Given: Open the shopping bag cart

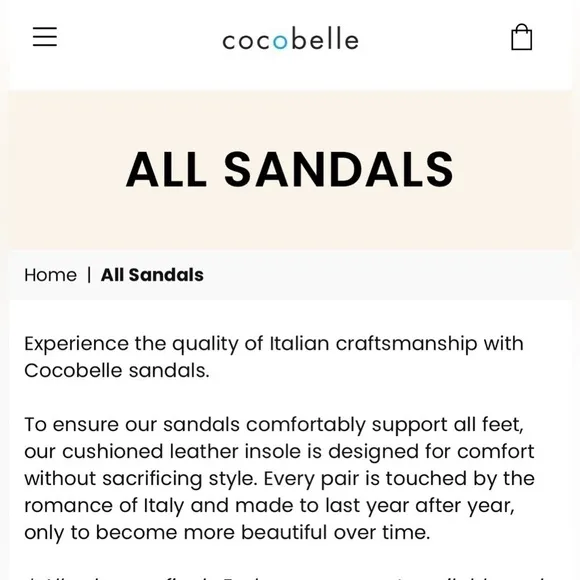Looking at the screenshot, I should [x=522, y=37].
